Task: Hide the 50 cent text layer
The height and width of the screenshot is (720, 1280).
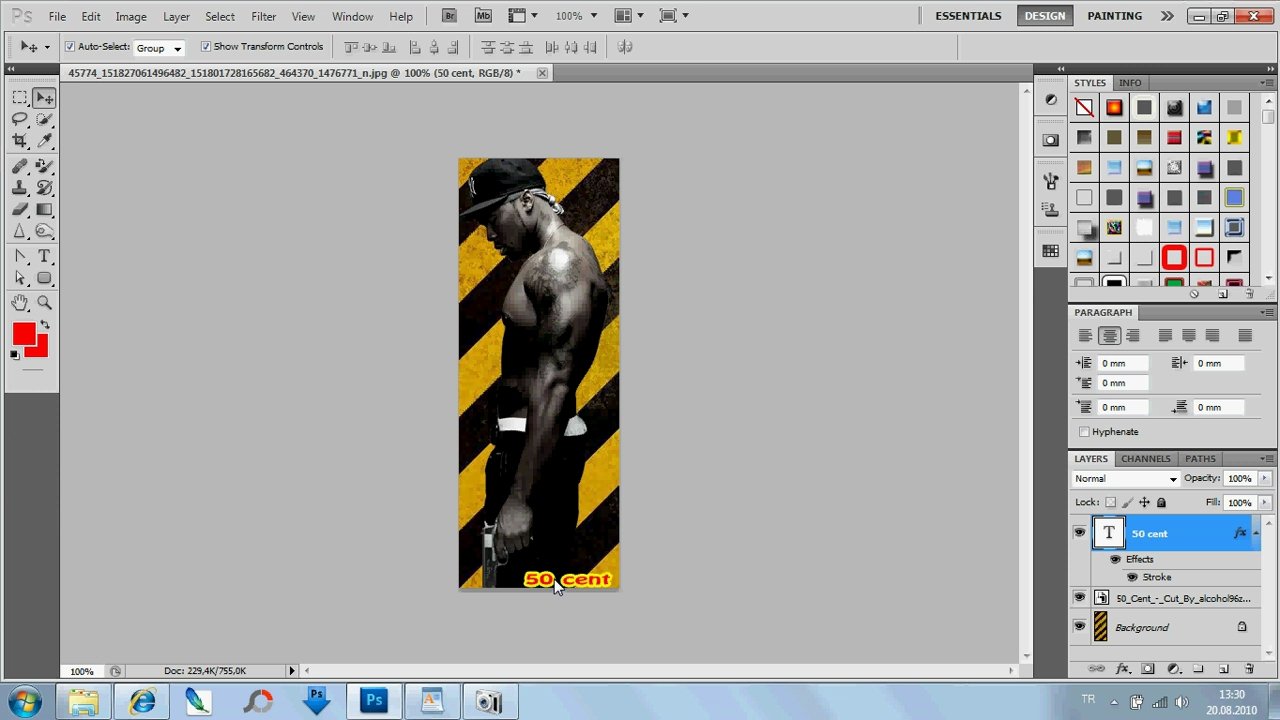Action: [x=1079, y=533]
